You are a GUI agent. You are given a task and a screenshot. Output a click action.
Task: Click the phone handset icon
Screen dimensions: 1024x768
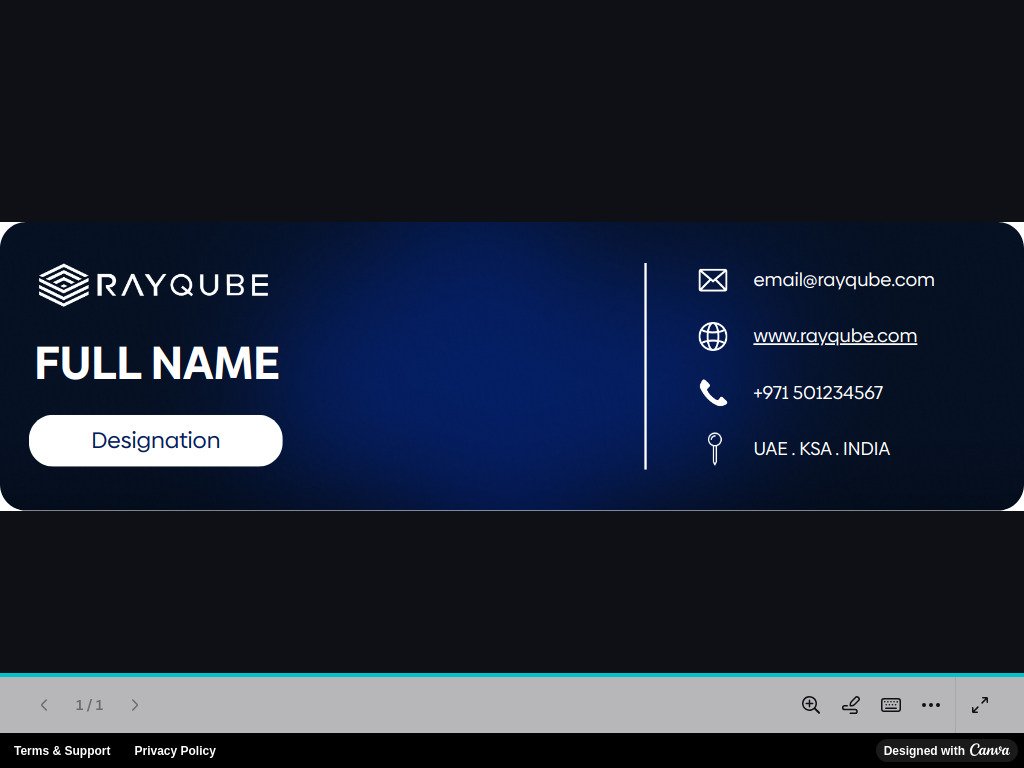pyautogui.click(x=712, y=392)
